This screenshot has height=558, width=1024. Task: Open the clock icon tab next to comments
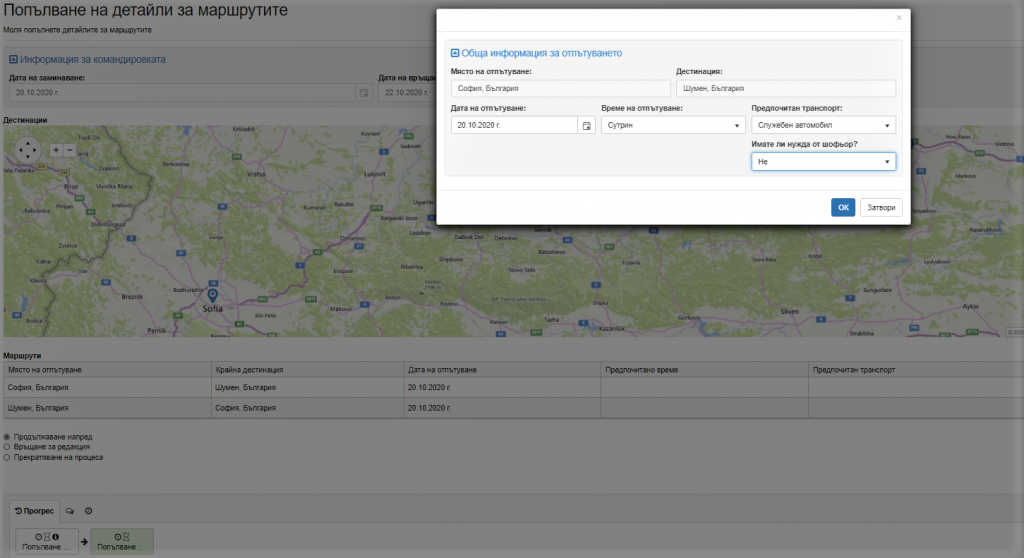(x=88, y=511)
